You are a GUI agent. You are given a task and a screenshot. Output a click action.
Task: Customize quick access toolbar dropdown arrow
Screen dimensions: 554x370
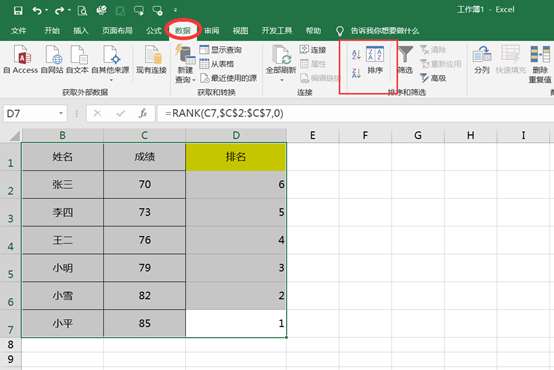[x=175, y=11]
